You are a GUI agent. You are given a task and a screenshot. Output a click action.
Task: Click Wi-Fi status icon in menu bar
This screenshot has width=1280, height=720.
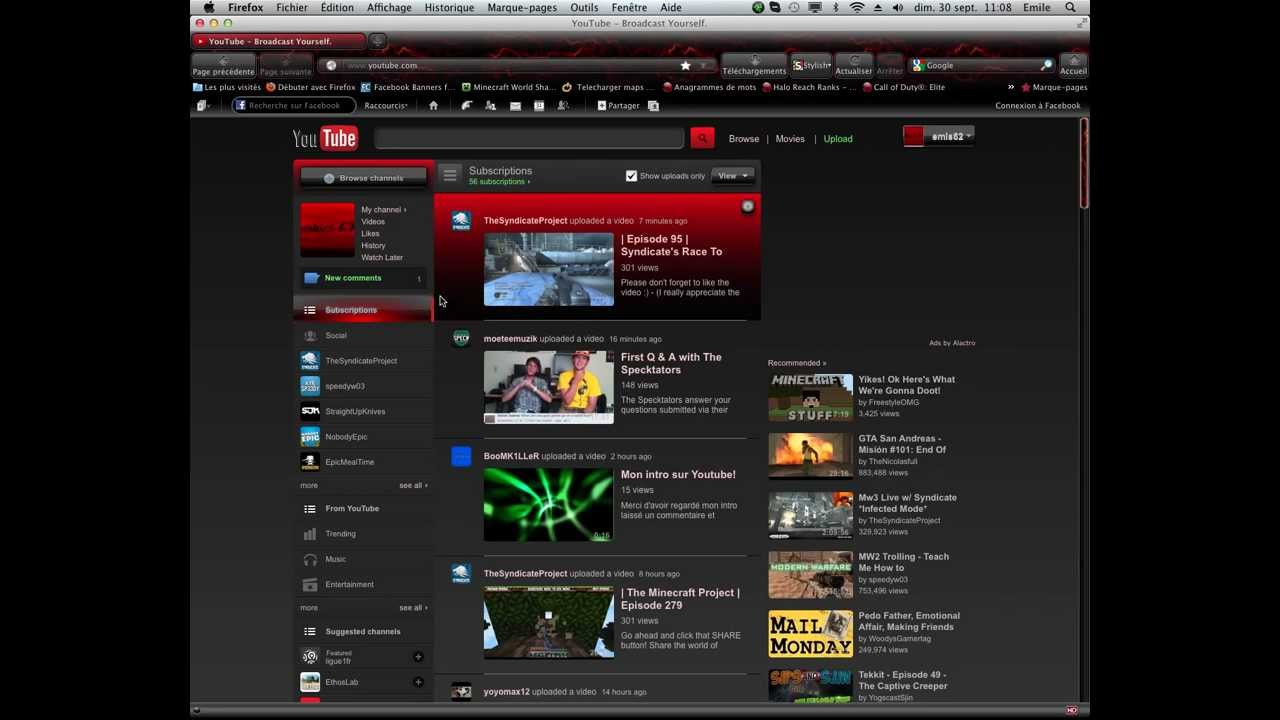coord(857,8)
